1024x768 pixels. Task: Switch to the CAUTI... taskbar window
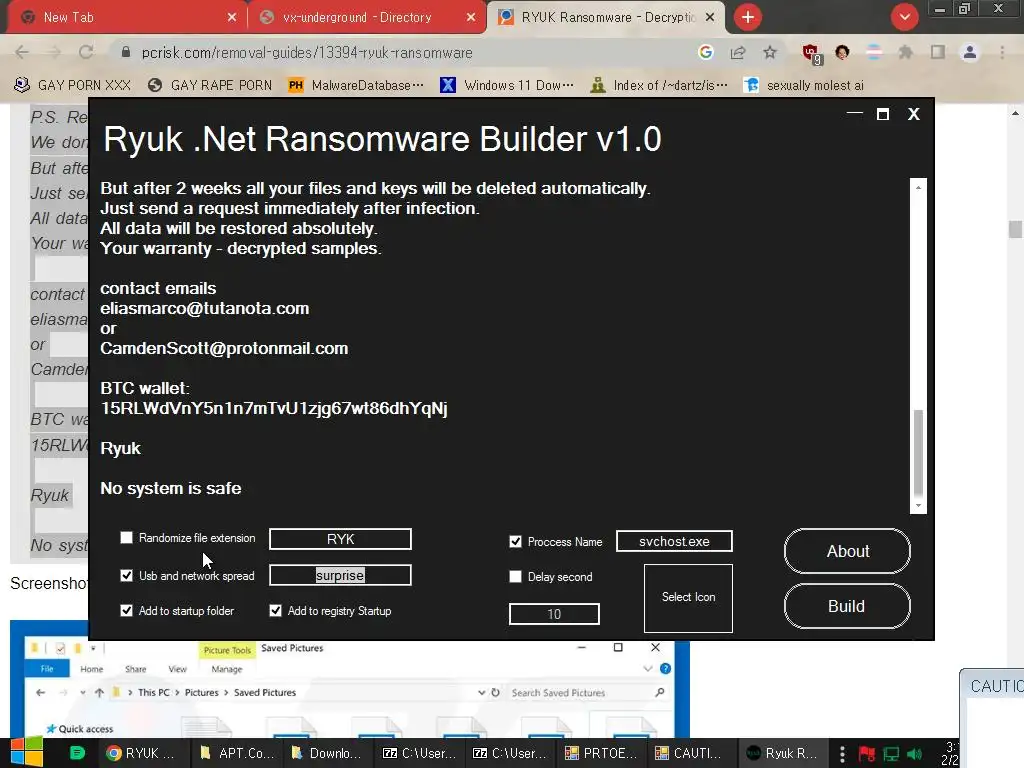[689, 753]
